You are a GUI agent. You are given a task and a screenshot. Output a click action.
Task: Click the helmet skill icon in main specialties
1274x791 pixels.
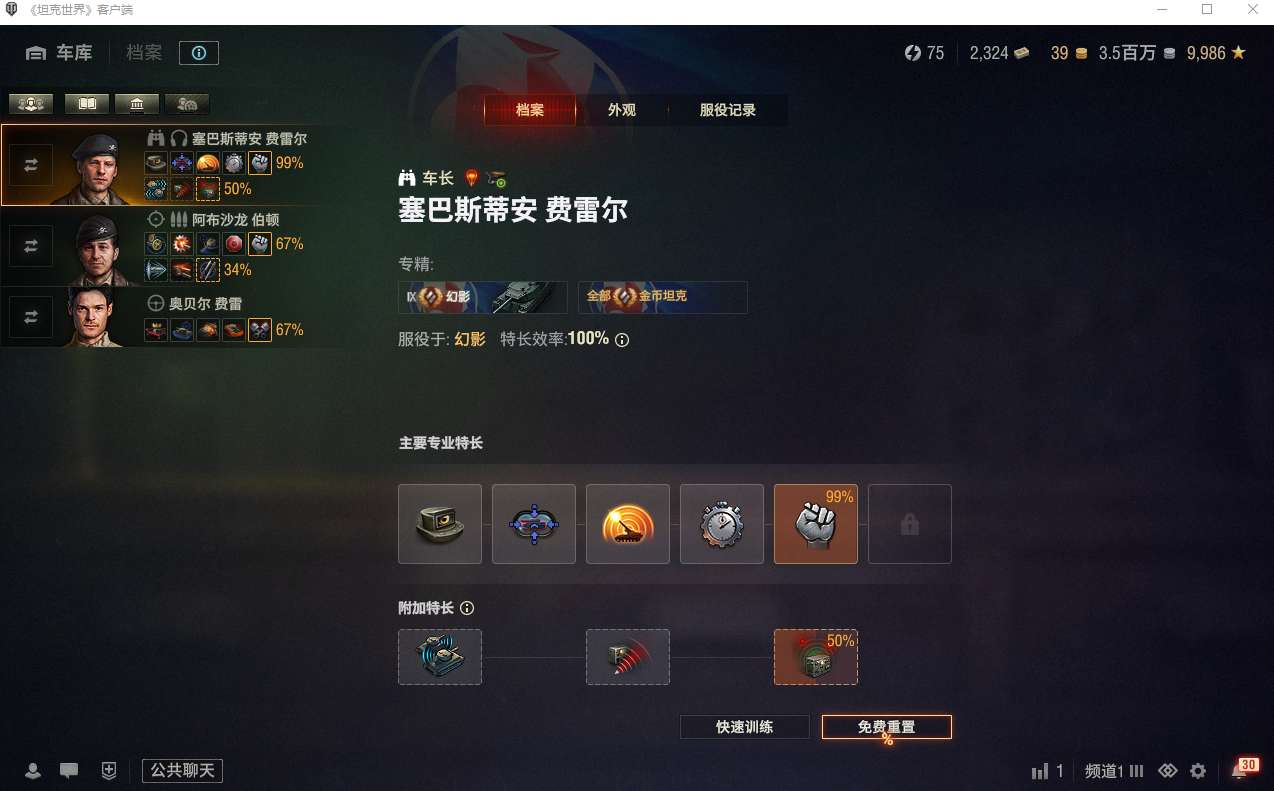click(440, 524)
